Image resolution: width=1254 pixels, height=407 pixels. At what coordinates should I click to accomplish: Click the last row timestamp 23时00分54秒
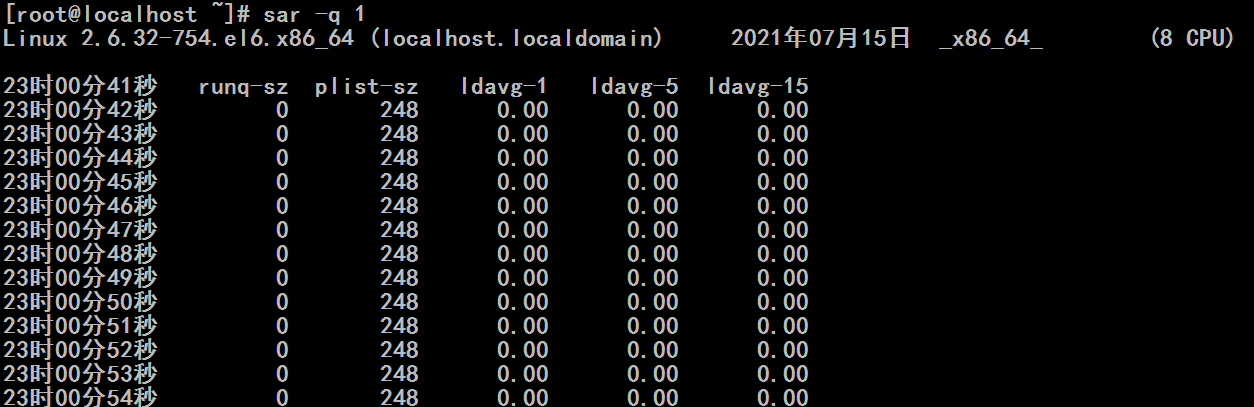[x=80, y=397]
